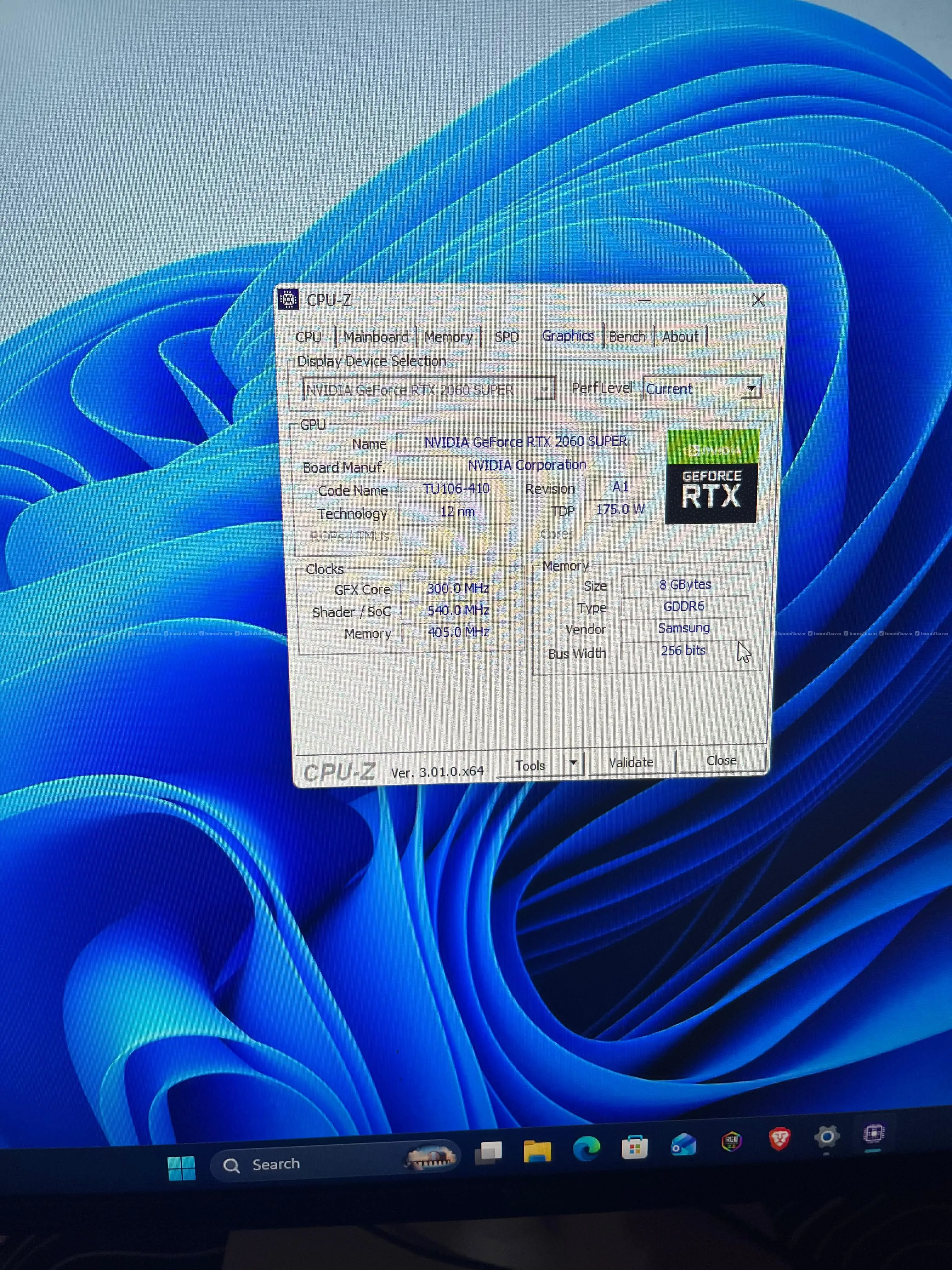Switch to the Mainboard tab

tap(376, 336)
